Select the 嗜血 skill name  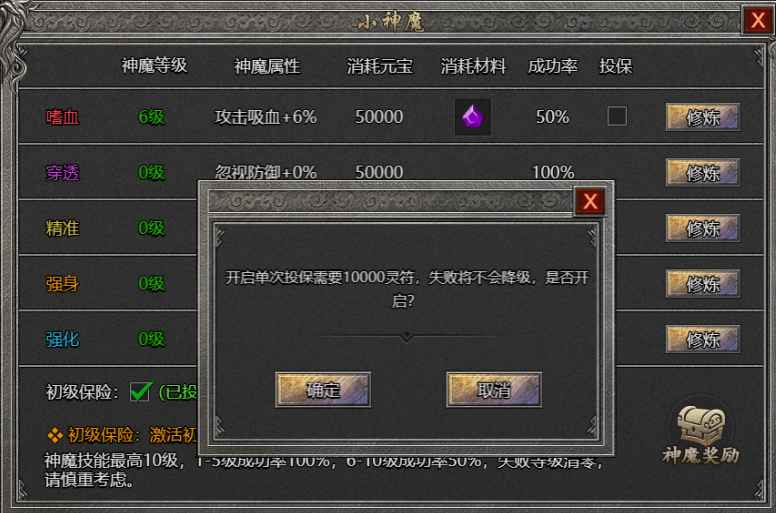(62, 117)
